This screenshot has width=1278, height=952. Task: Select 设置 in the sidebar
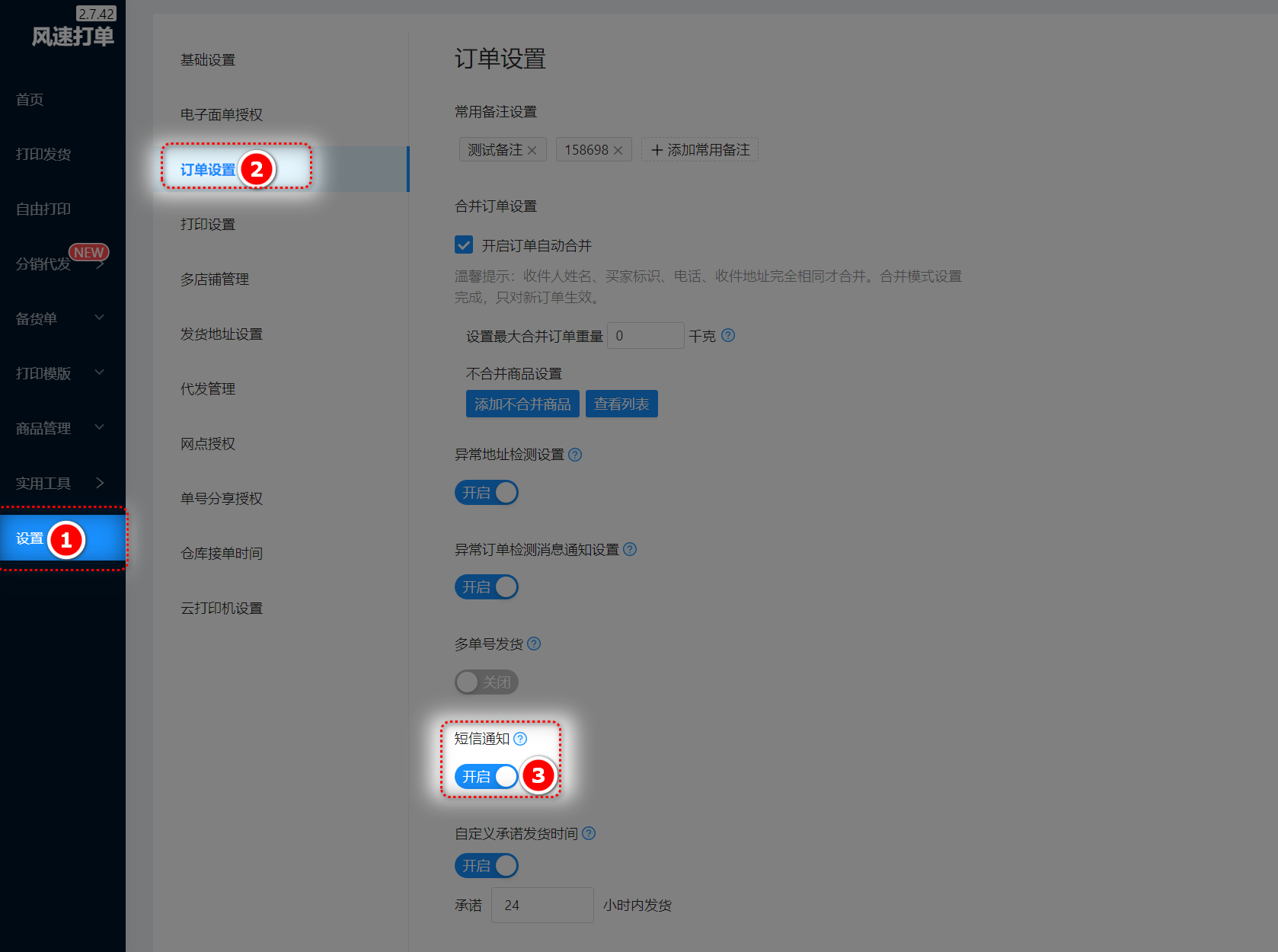(62, 538)
